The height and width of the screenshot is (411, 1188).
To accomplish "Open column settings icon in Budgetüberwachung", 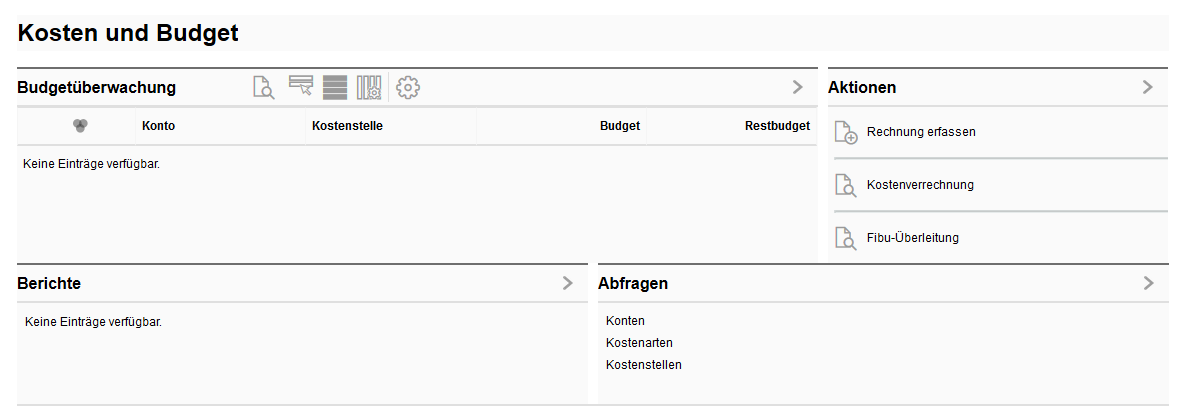I will [369, 87].
